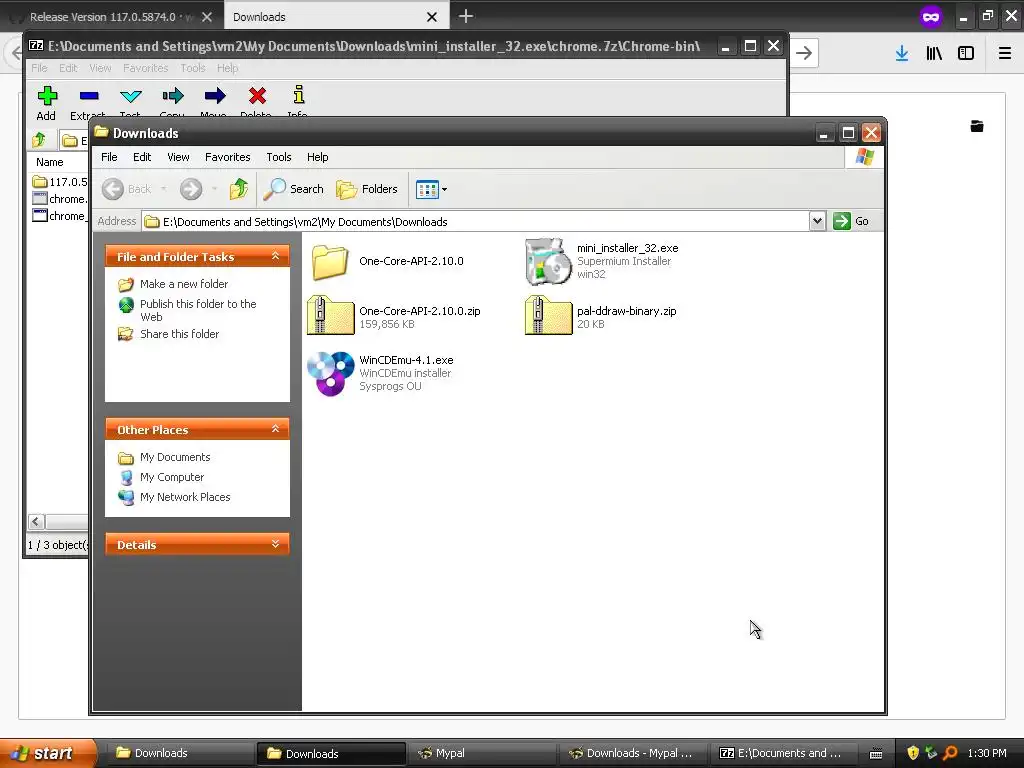Switch to 7-Zip taskbar item

(786, 753)
